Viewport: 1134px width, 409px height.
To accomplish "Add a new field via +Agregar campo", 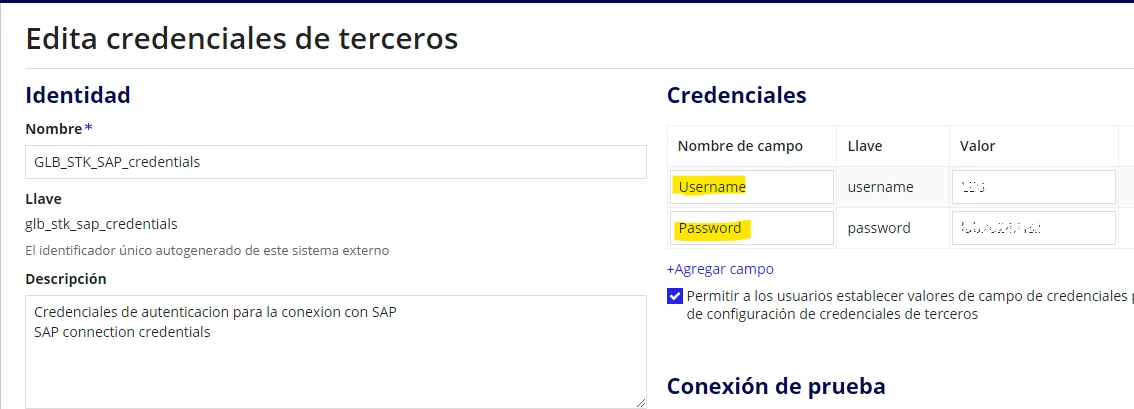I will click(720, 269).
